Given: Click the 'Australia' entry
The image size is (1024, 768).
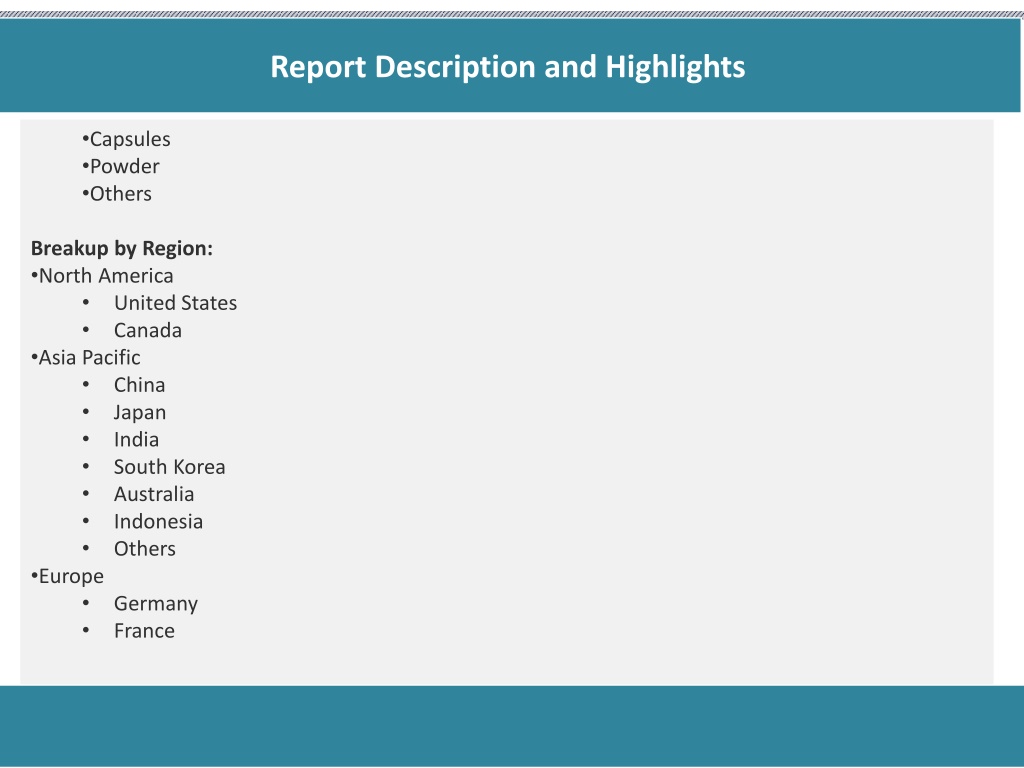Looking at the screenshot, I should coord(153,494).
